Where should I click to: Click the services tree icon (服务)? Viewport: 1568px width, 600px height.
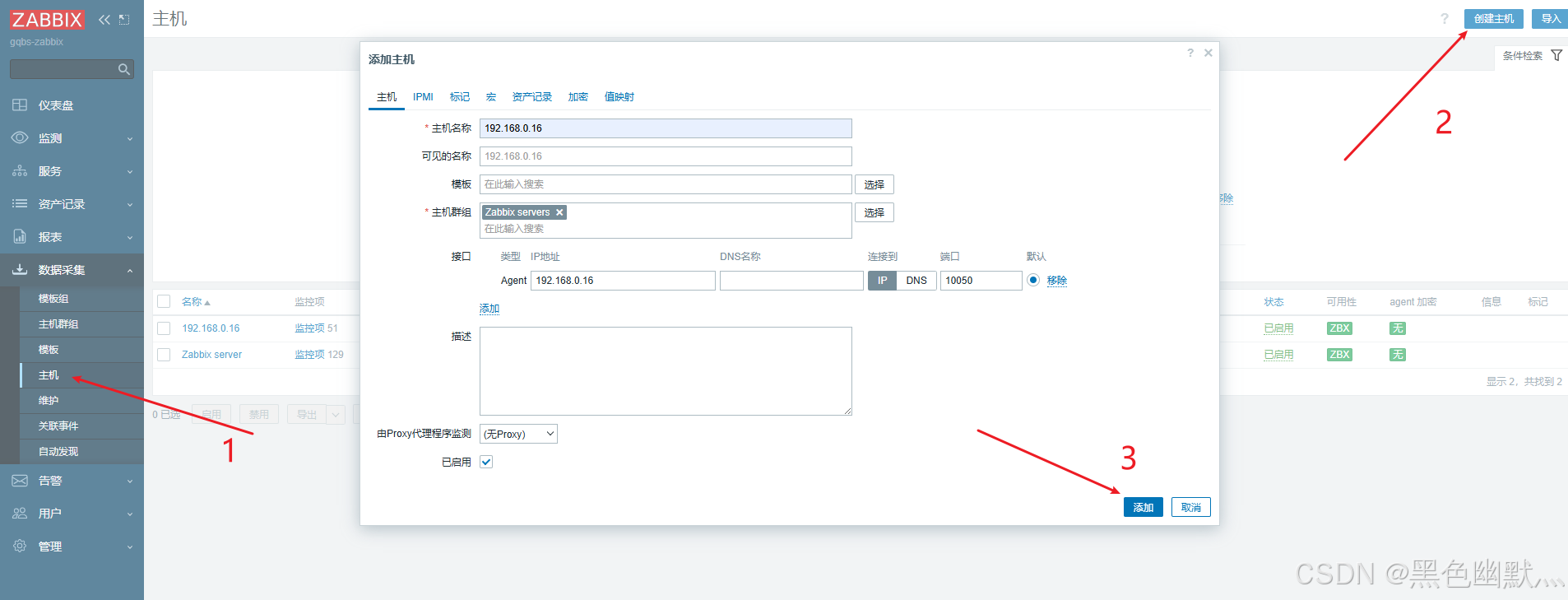tap(20, 171)
